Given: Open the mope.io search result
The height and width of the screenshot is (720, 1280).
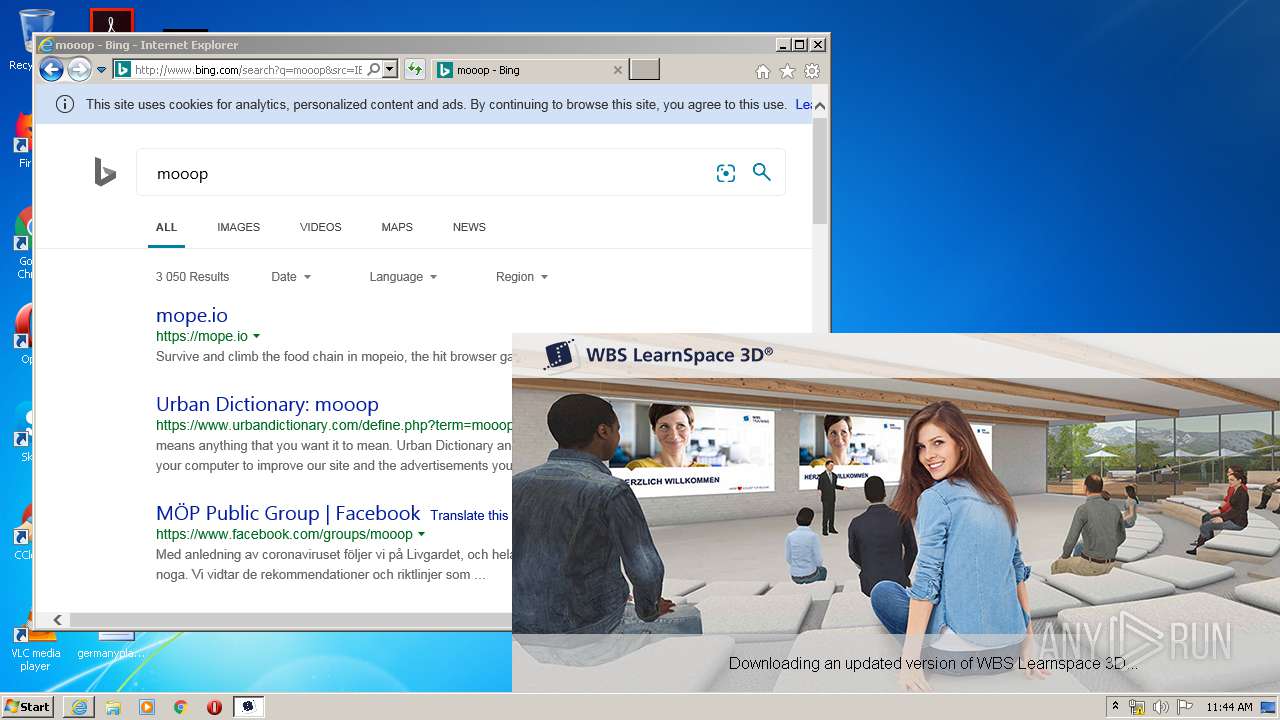Looking at the screenshot, I should coord(192,315).
